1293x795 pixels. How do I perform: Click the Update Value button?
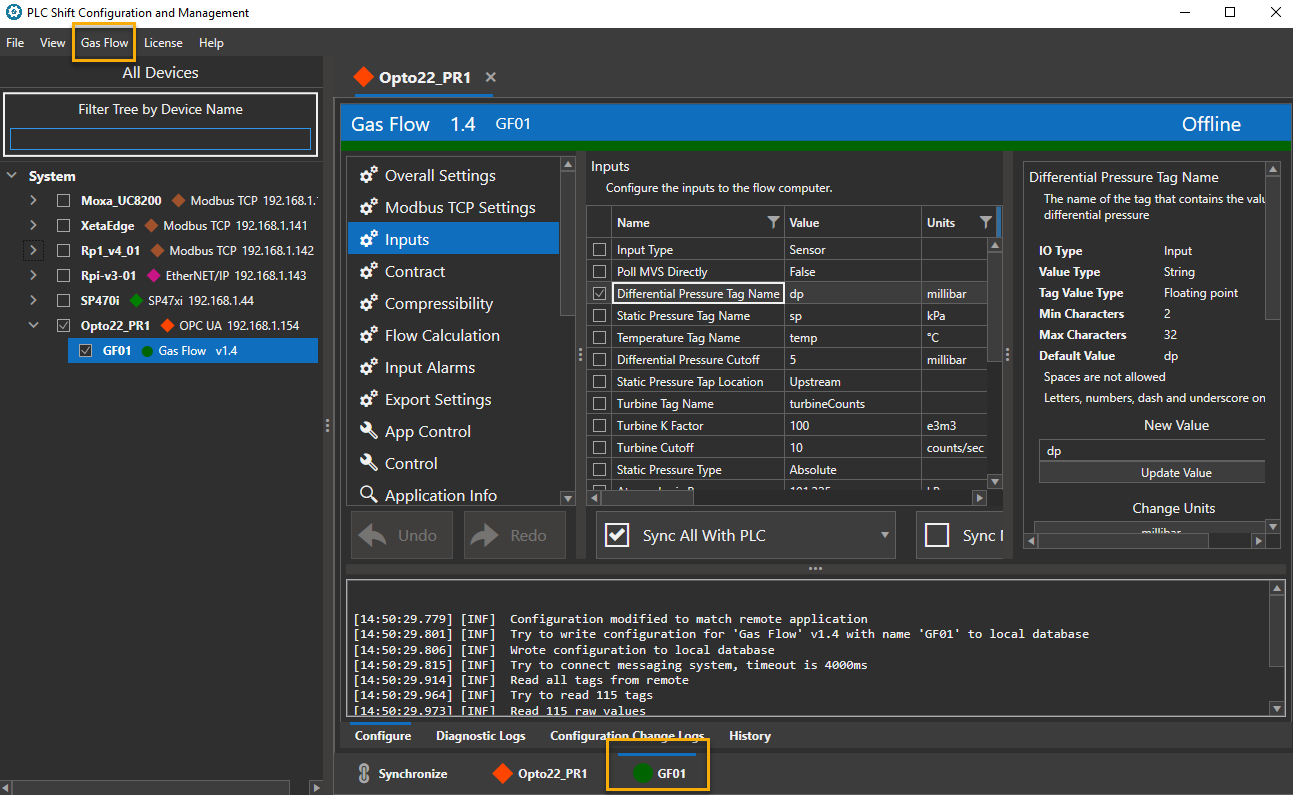coord(1176,473)
